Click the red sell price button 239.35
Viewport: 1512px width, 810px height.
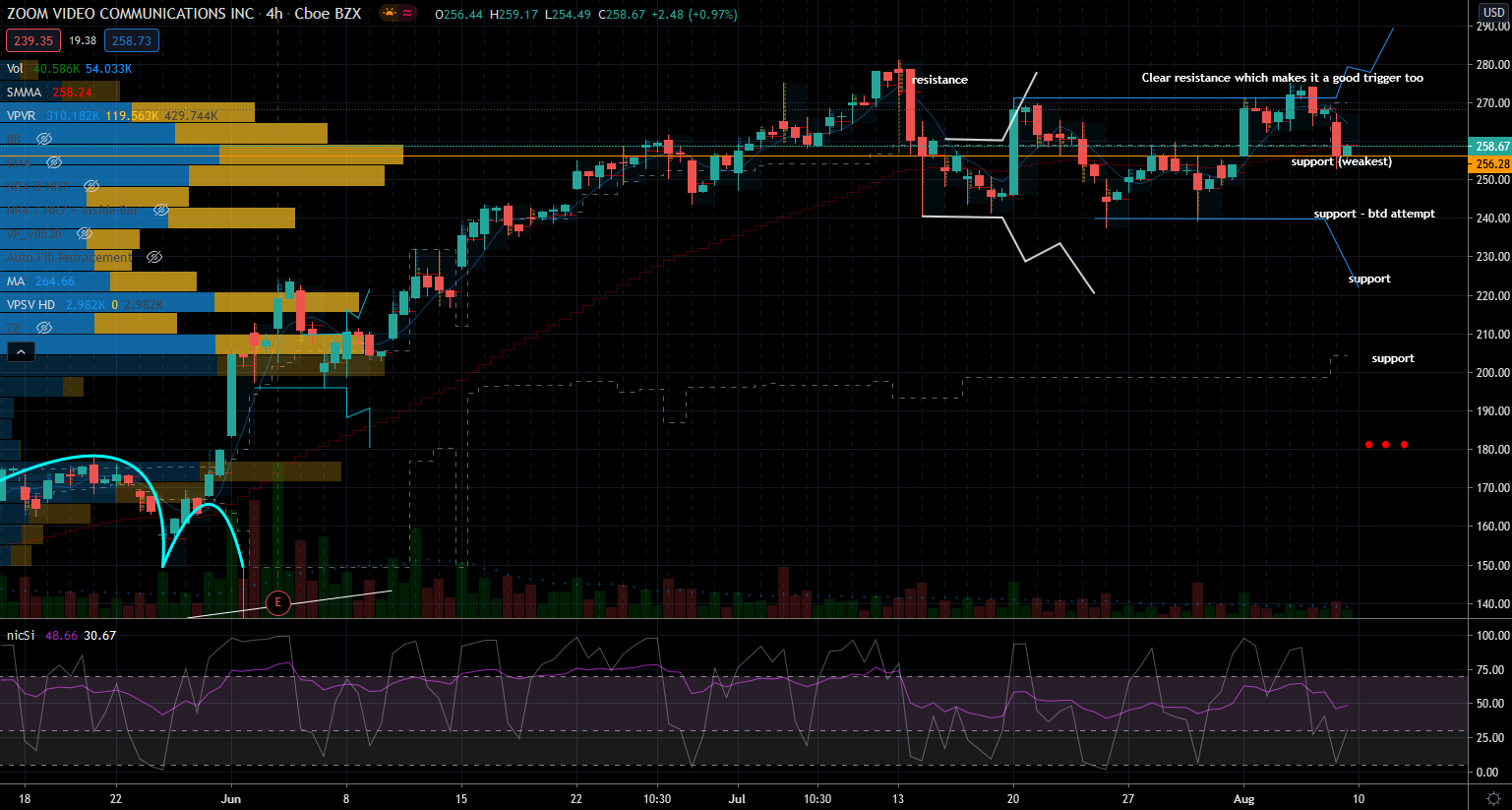pyautogui.click(x=33, y=40)
